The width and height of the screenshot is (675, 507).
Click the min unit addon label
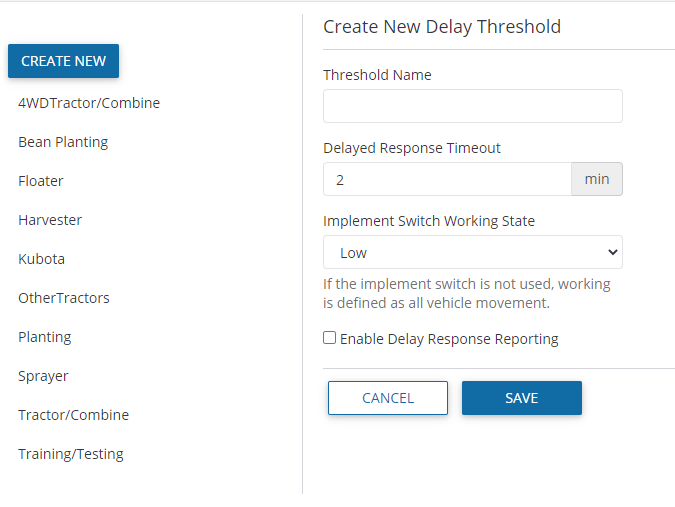pos(597,179)
